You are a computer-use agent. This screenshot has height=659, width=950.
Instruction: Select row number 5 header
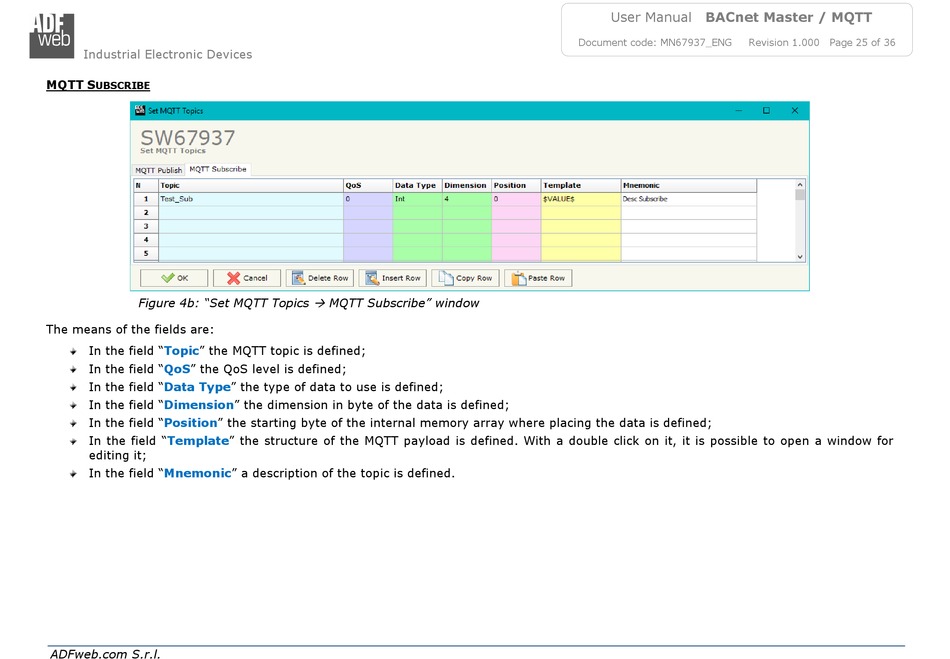pyautogui.click(x=146, y=253)
